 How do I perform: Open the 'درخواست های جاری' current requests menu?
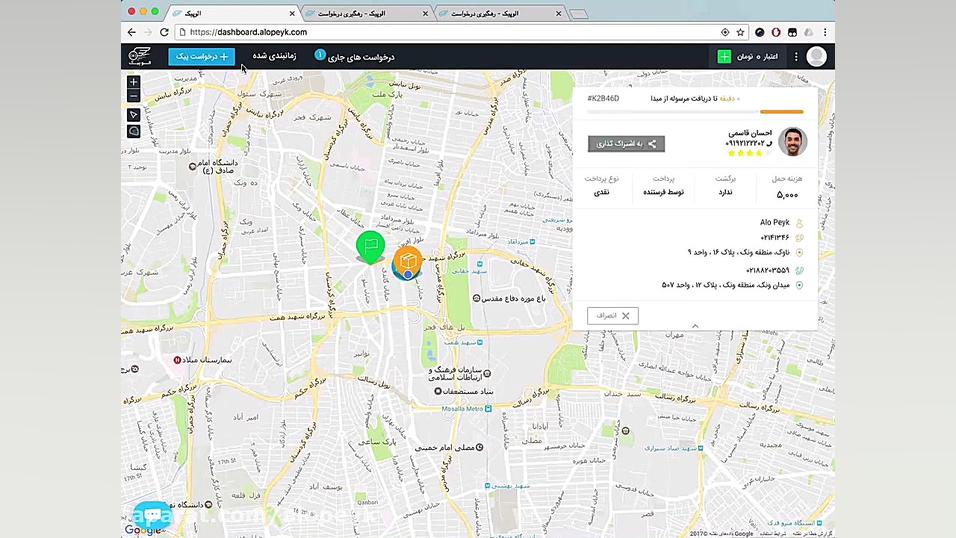pyautogui.click(x=361, y=57)
